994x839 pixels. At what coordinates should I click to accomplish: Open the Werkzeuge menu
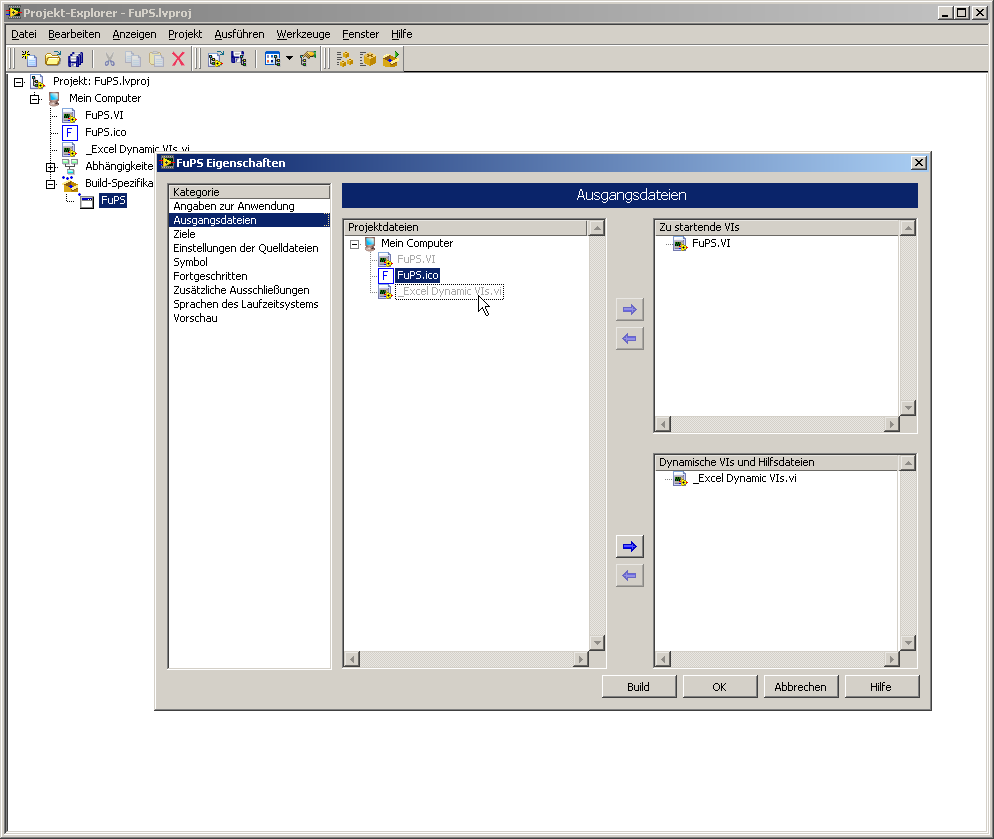pos(303,34)
